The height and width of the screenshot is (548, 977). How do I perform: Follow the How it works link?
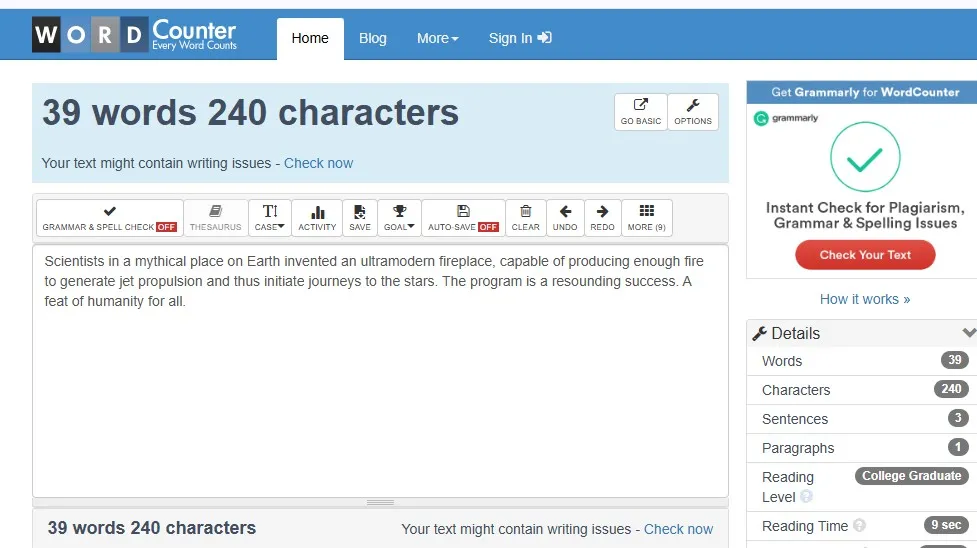click(865, 299)
